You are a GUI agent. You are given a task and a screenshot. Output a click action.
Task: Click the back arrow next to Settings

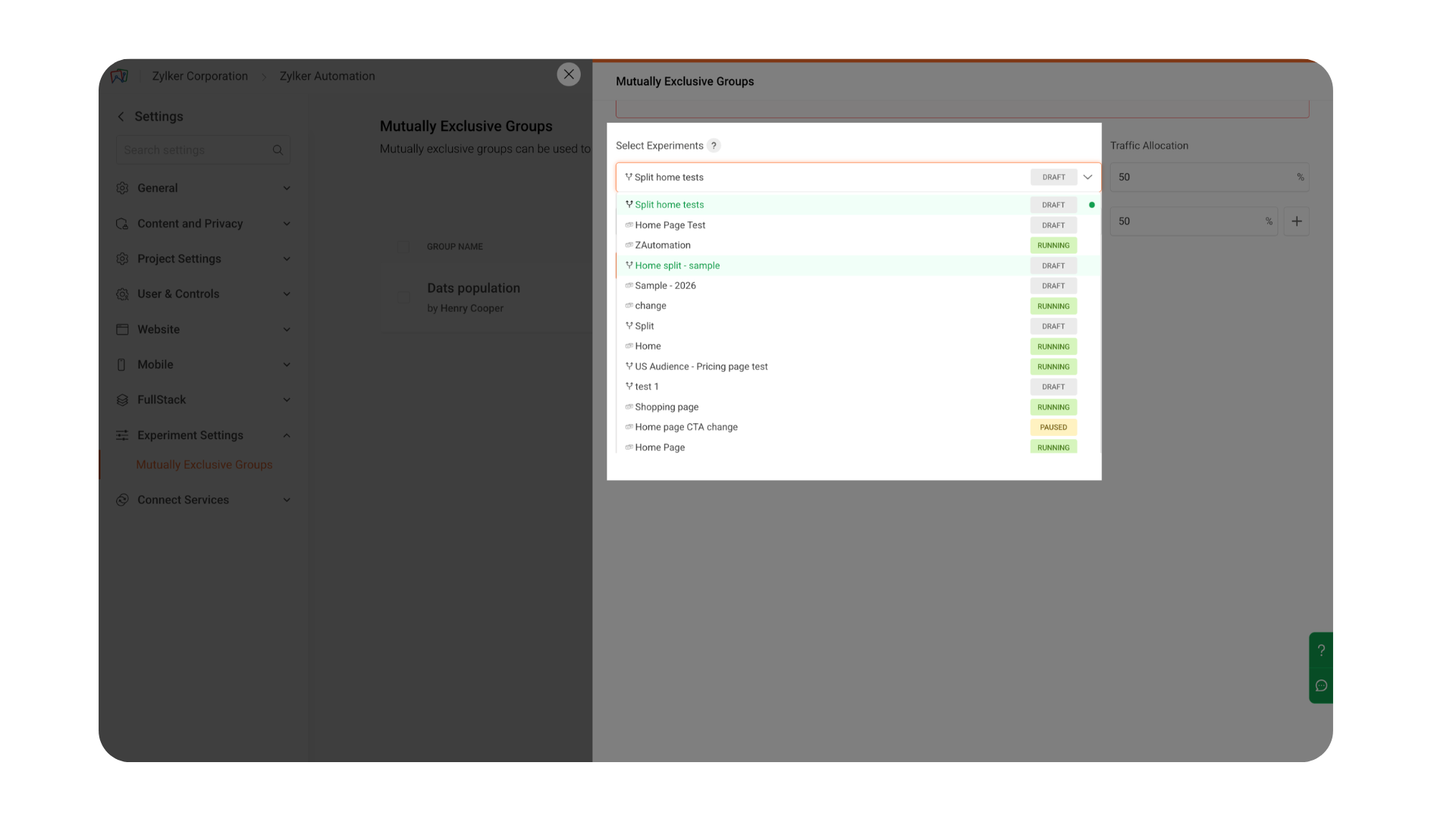[x=121, y=117]
